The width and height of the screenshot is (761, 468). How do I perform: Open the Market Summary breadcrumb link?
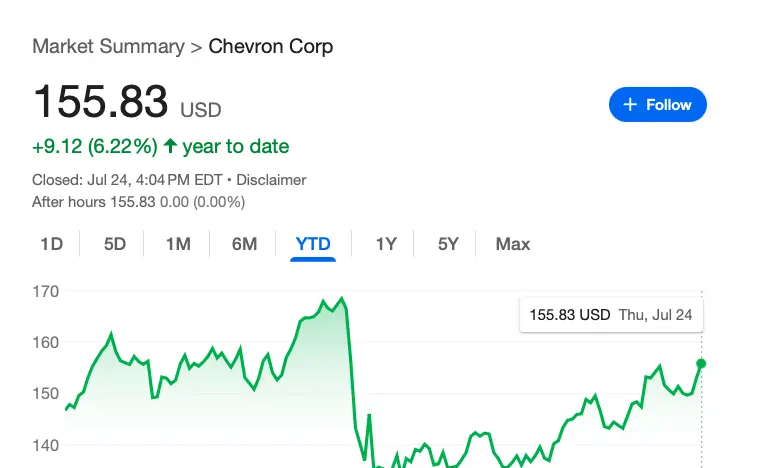[108, 47]
